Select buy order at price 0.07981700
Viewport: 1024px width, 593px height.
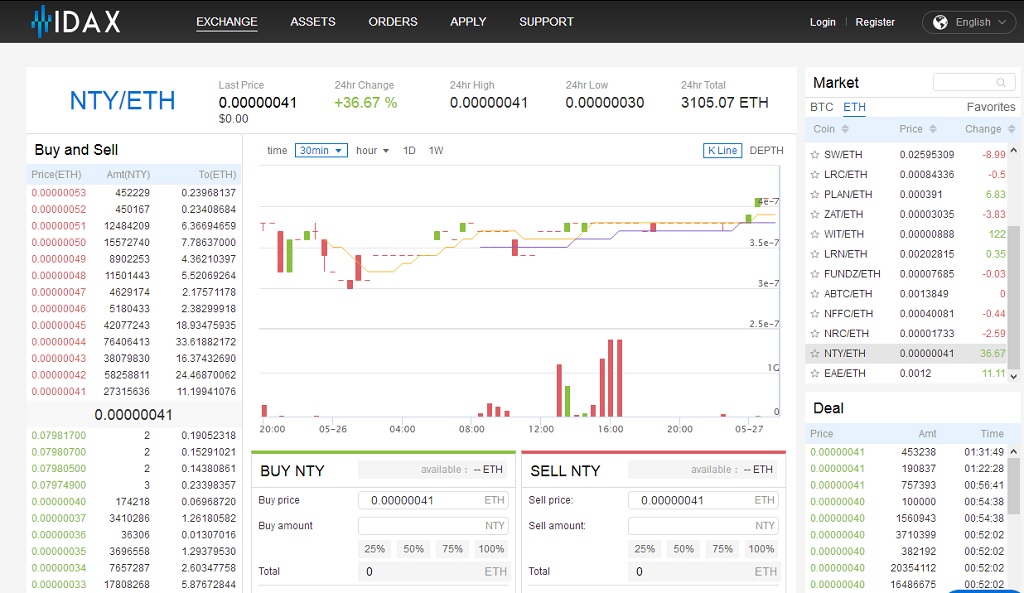[x=133, y=436]
